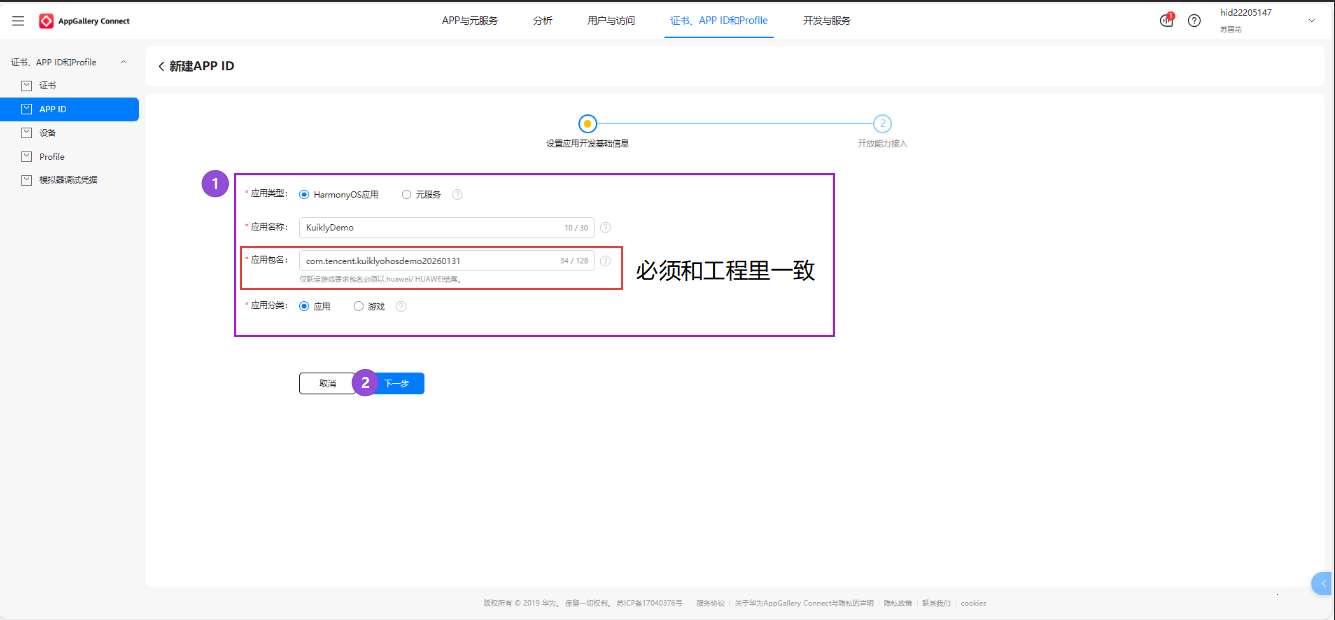
Task: Click the 设备 sidebar icon
Action: [27, 133]
